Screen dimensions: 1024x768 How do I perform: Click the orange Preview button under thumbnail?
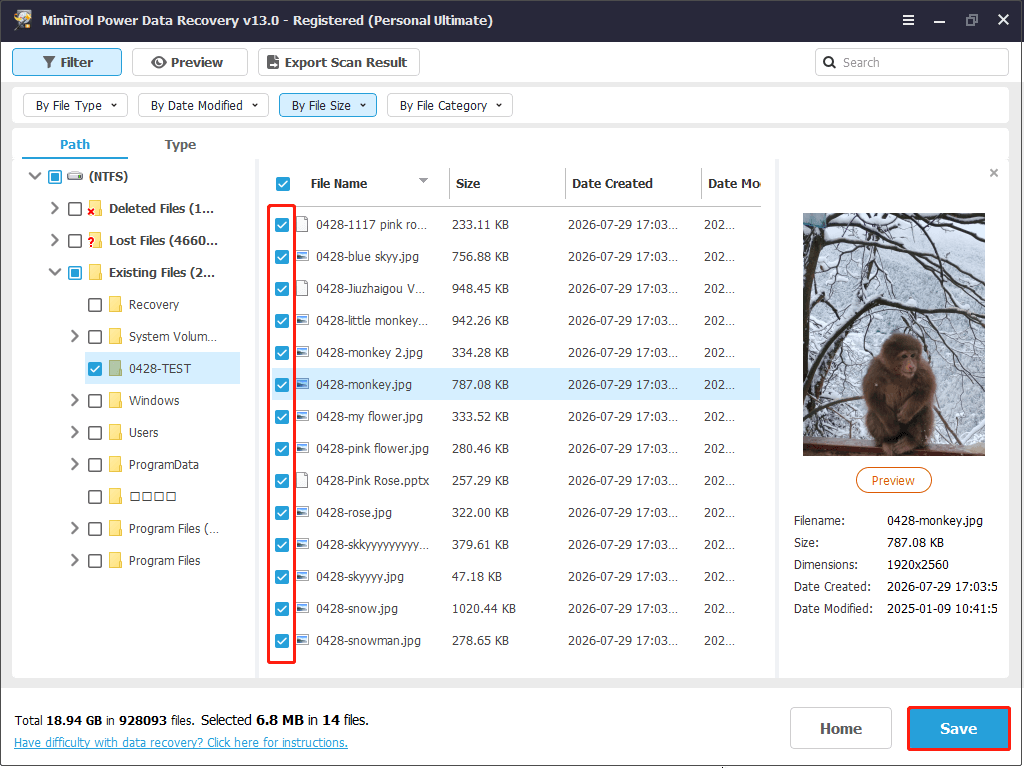tap(893, 481)
